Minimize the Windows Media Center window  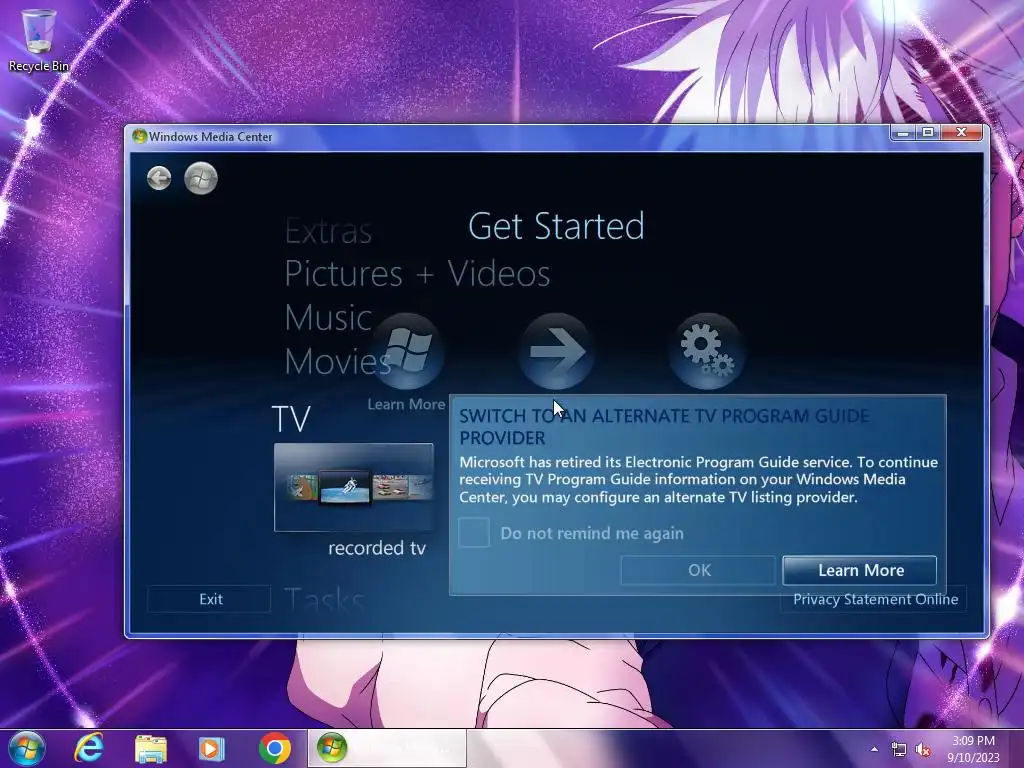click(x=903, y=133)
